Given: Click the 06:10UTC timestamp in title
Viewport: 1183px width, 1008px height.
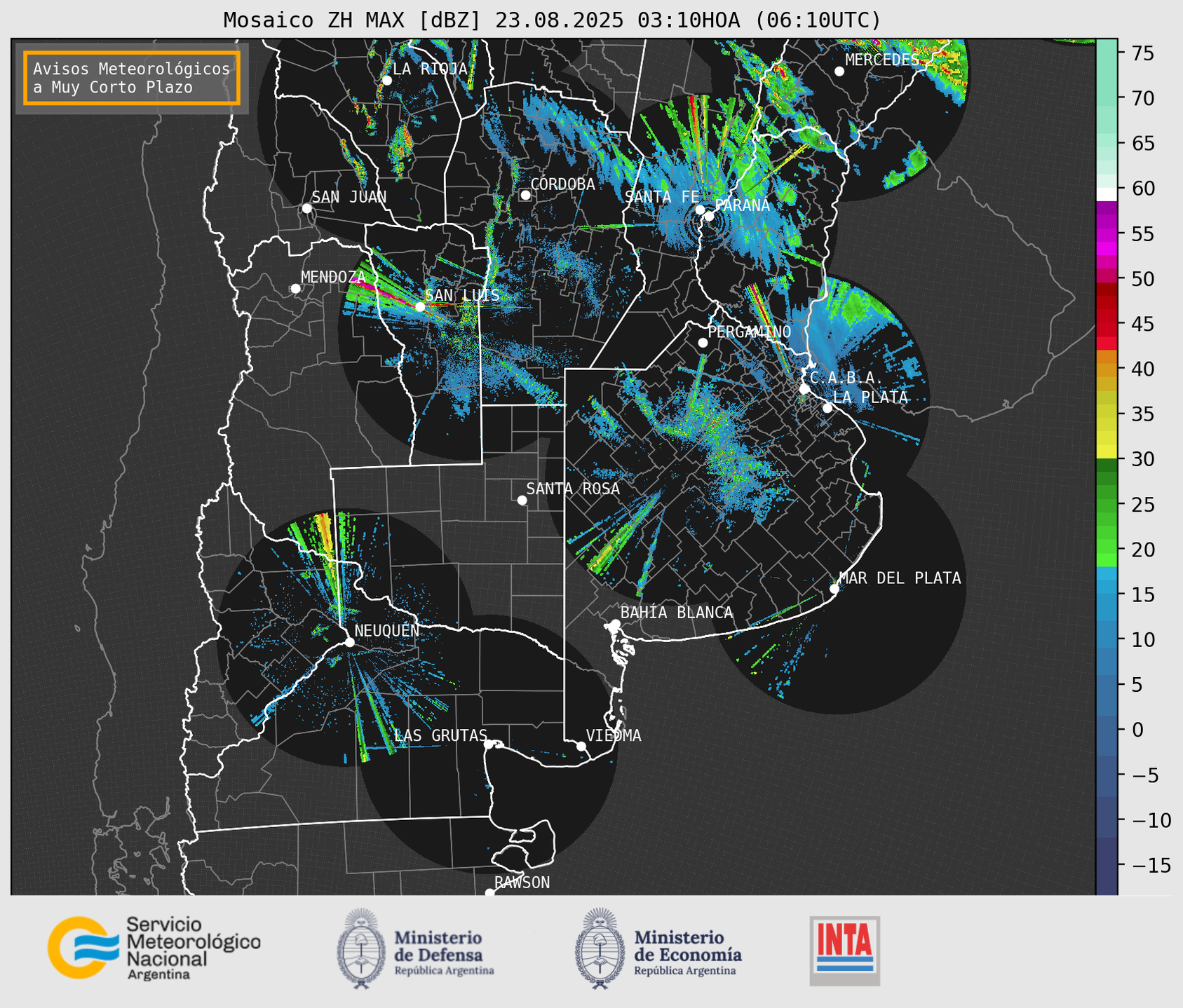Looking at the screenshot, I should pos(818,20).
